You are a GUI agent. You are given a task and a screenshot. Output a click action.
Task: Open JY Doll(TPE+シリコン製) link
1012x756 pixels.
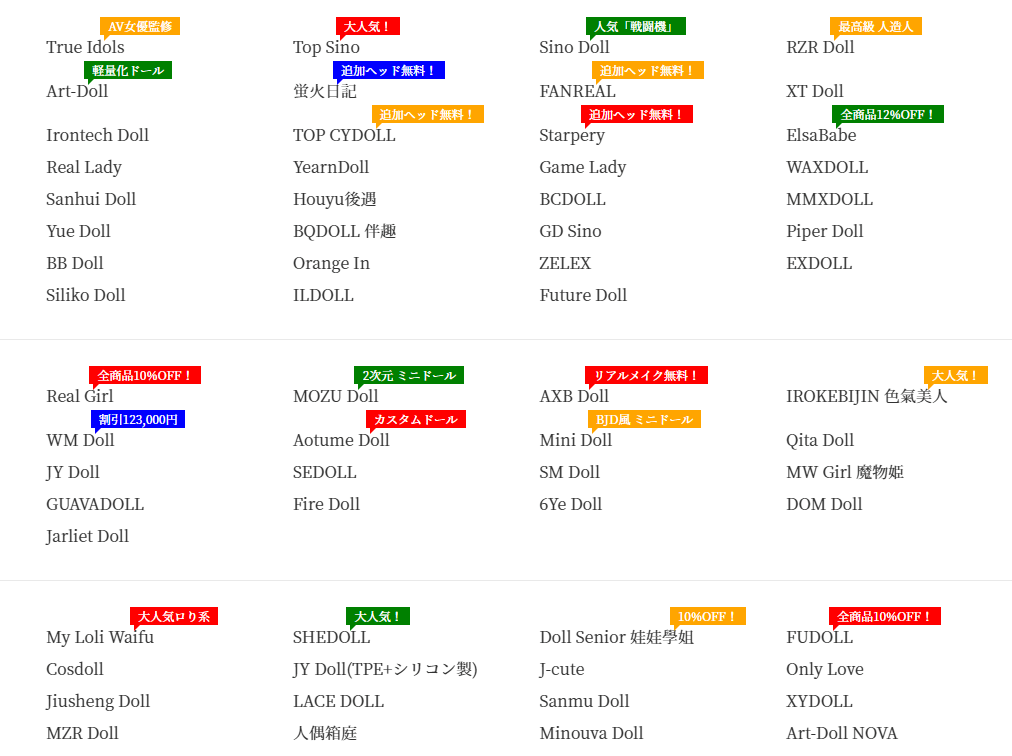pyautogui.click(x=385, y=669)
